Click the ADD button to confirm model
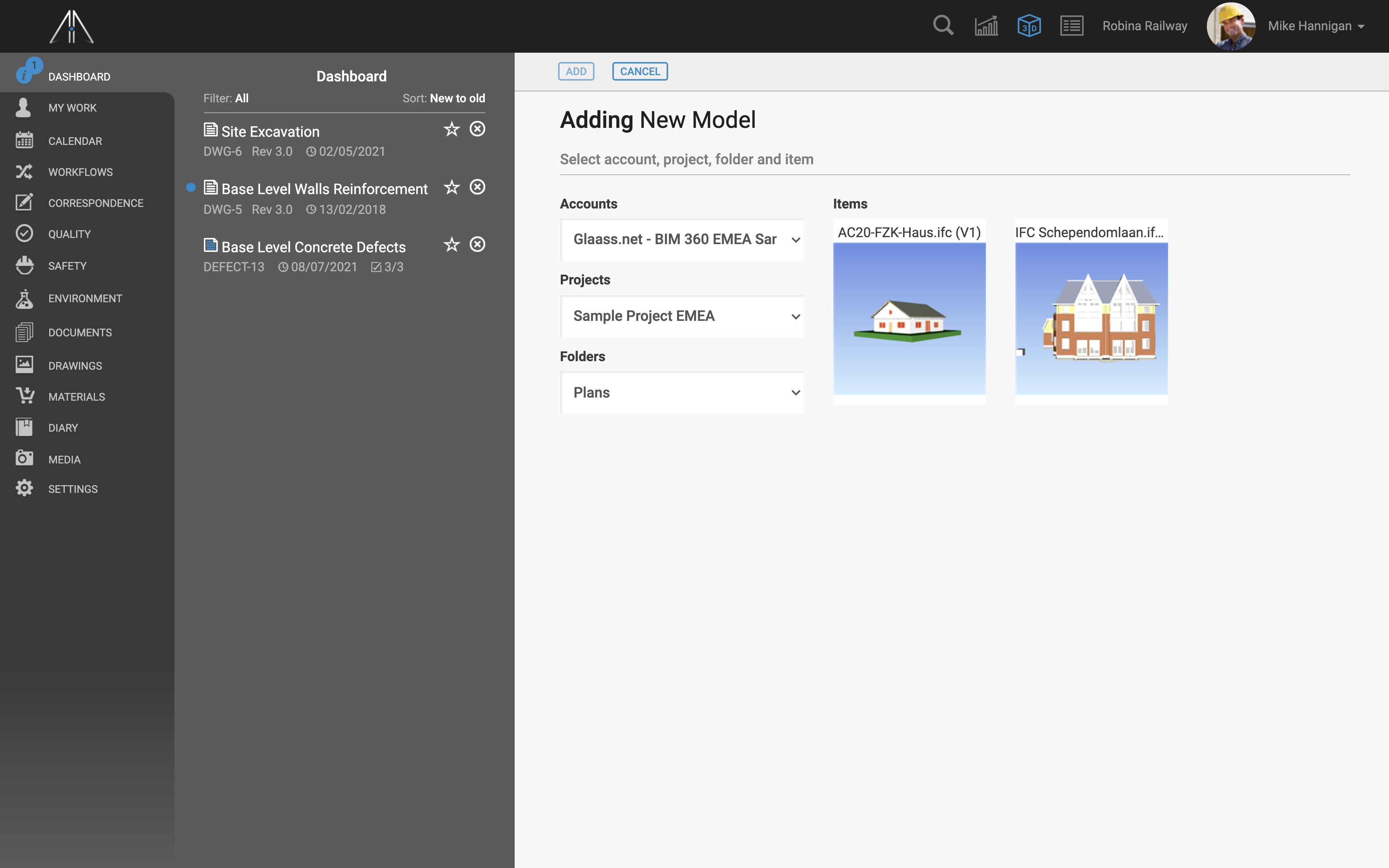Screen dimensions: 1389x868 [576, 71]
